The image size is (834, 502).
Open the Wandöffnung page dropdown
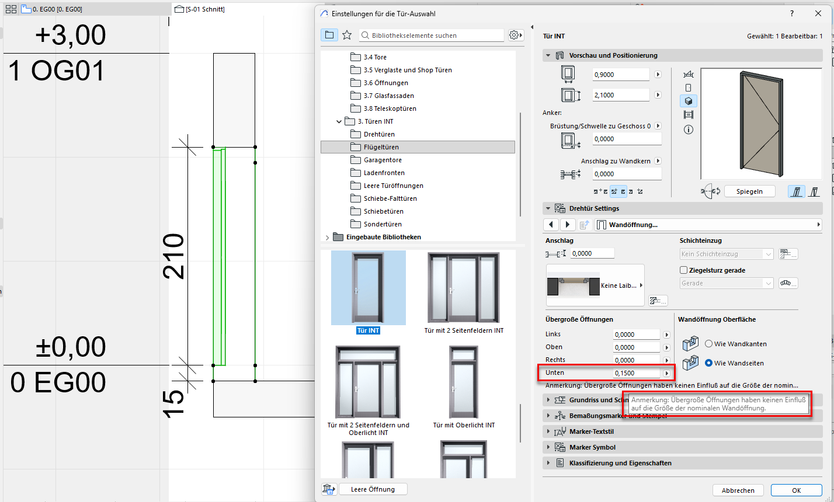[708, 225]
